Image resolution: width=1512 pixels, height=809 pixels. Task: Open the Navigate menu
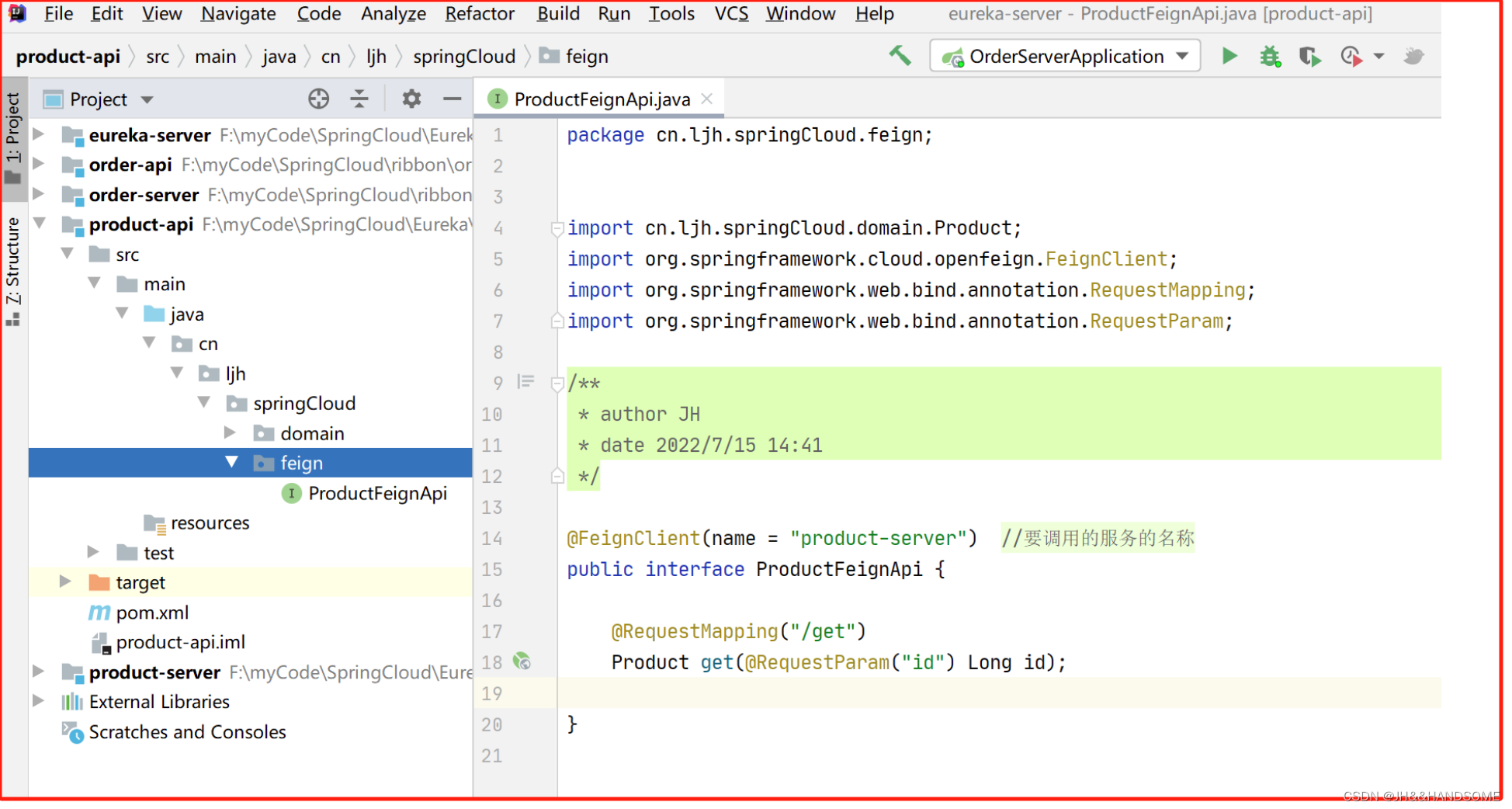239,13
